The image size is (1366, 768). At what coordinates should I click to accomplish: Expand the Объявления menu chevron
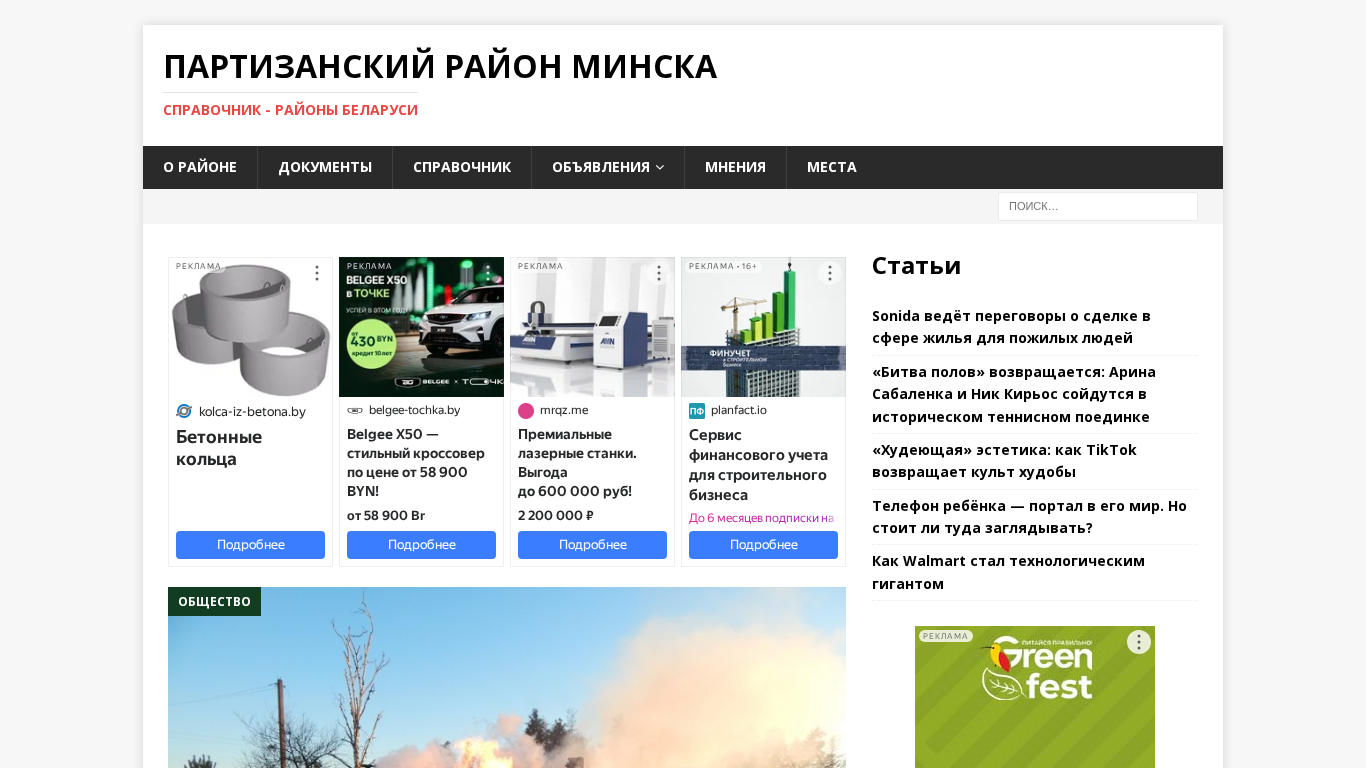point(660,168)
